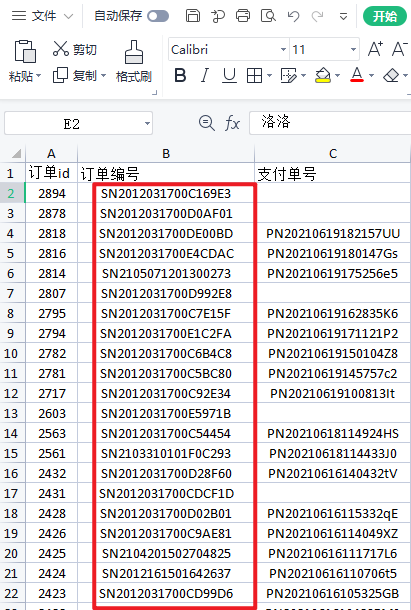
Task: Expand the Calibri font name dropdown
Action: coord(283,49)
